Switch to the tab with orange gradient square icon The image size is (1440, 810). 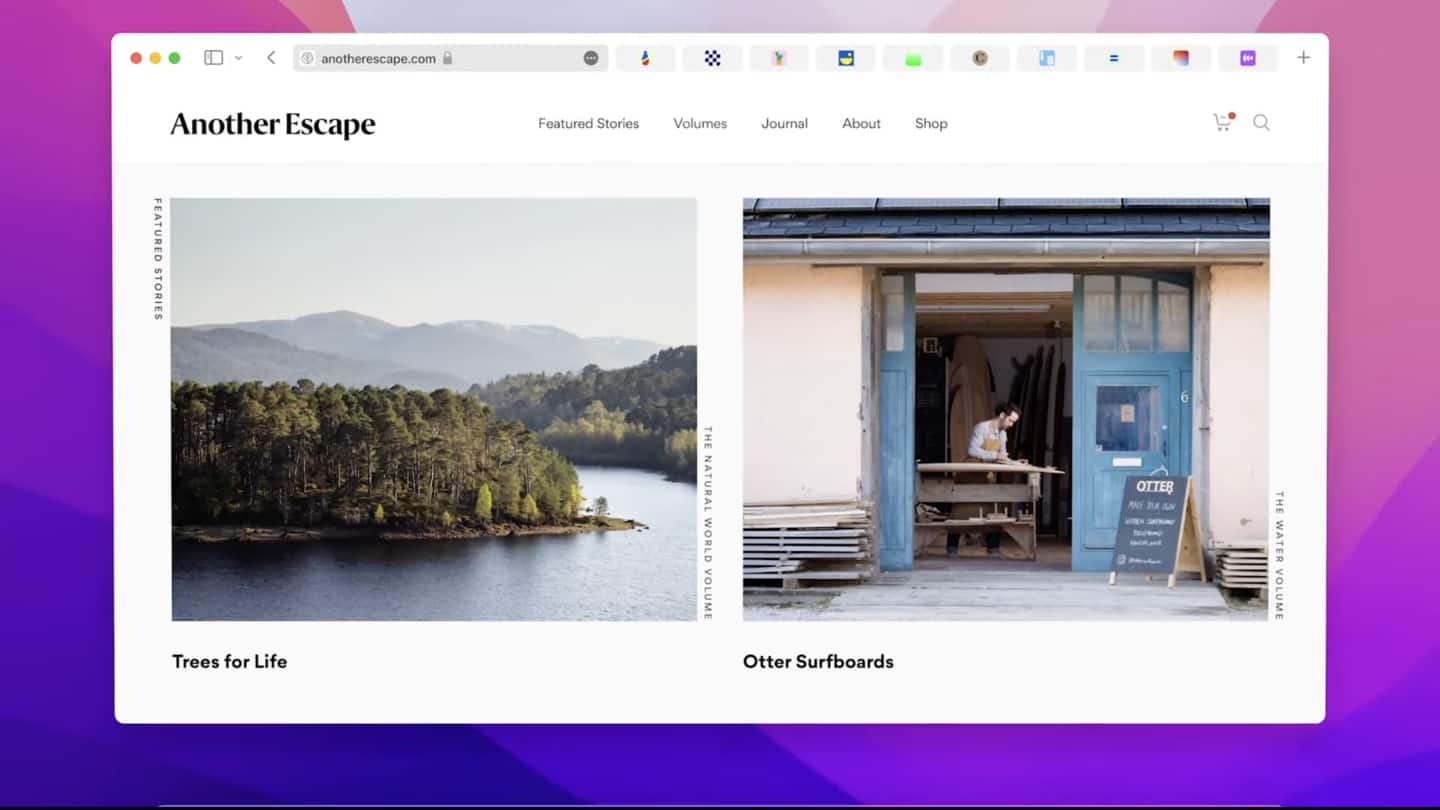point(1181,58)
